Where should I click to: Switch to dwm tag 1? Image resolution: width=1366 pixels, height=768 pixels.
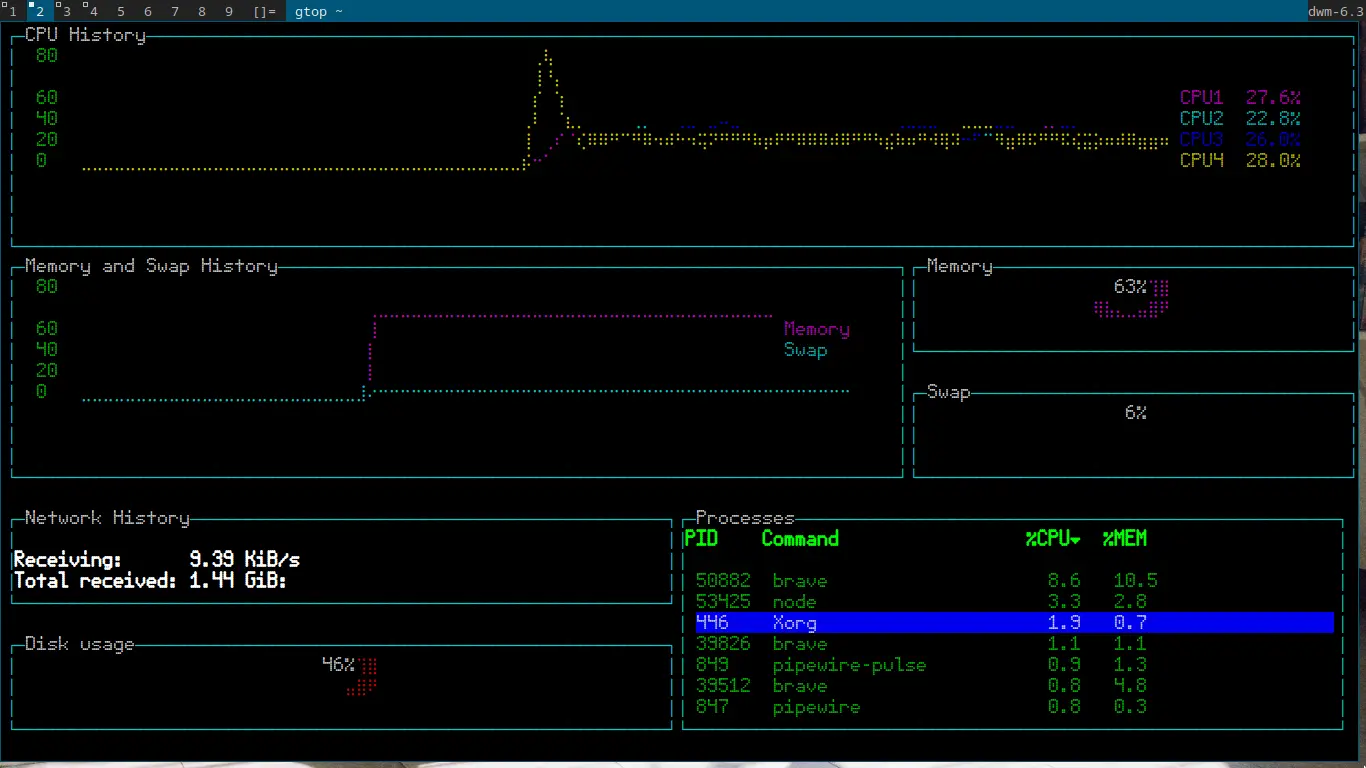(13, 11)
